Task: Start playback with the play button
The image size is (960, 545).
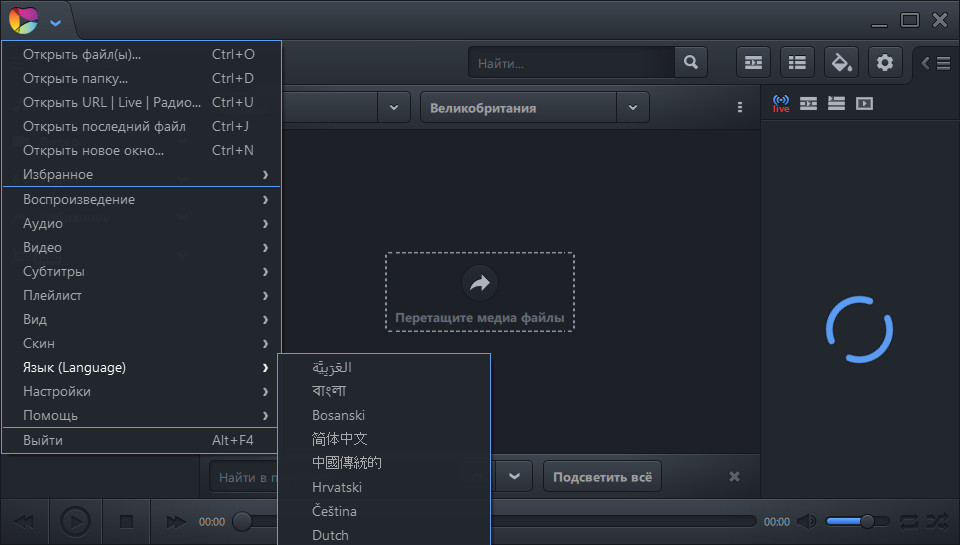Action: click(x=75, y=522)
